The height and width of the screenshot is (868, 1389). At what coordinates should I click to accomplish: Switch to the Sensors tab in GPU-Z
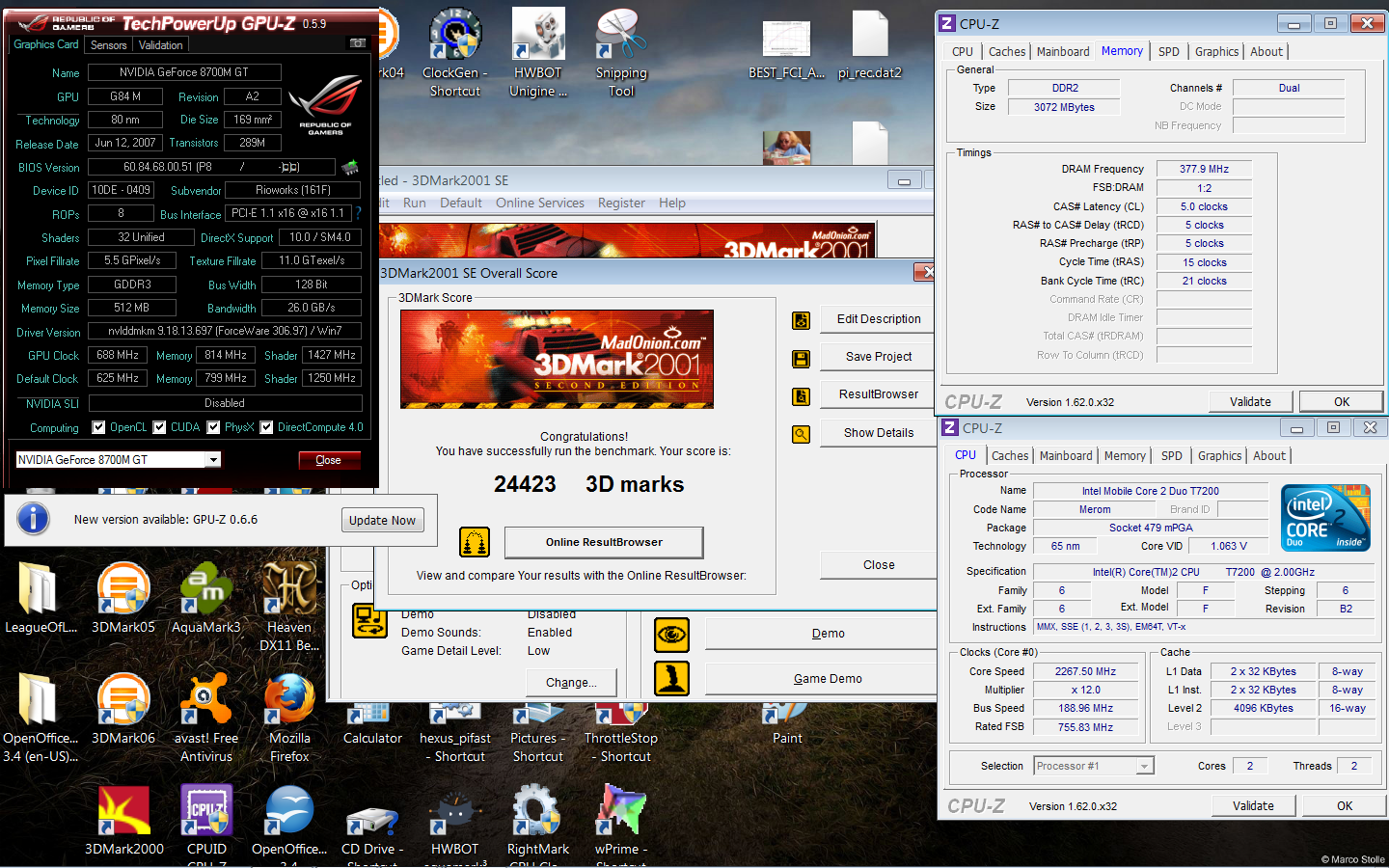[x=108, y=45]
